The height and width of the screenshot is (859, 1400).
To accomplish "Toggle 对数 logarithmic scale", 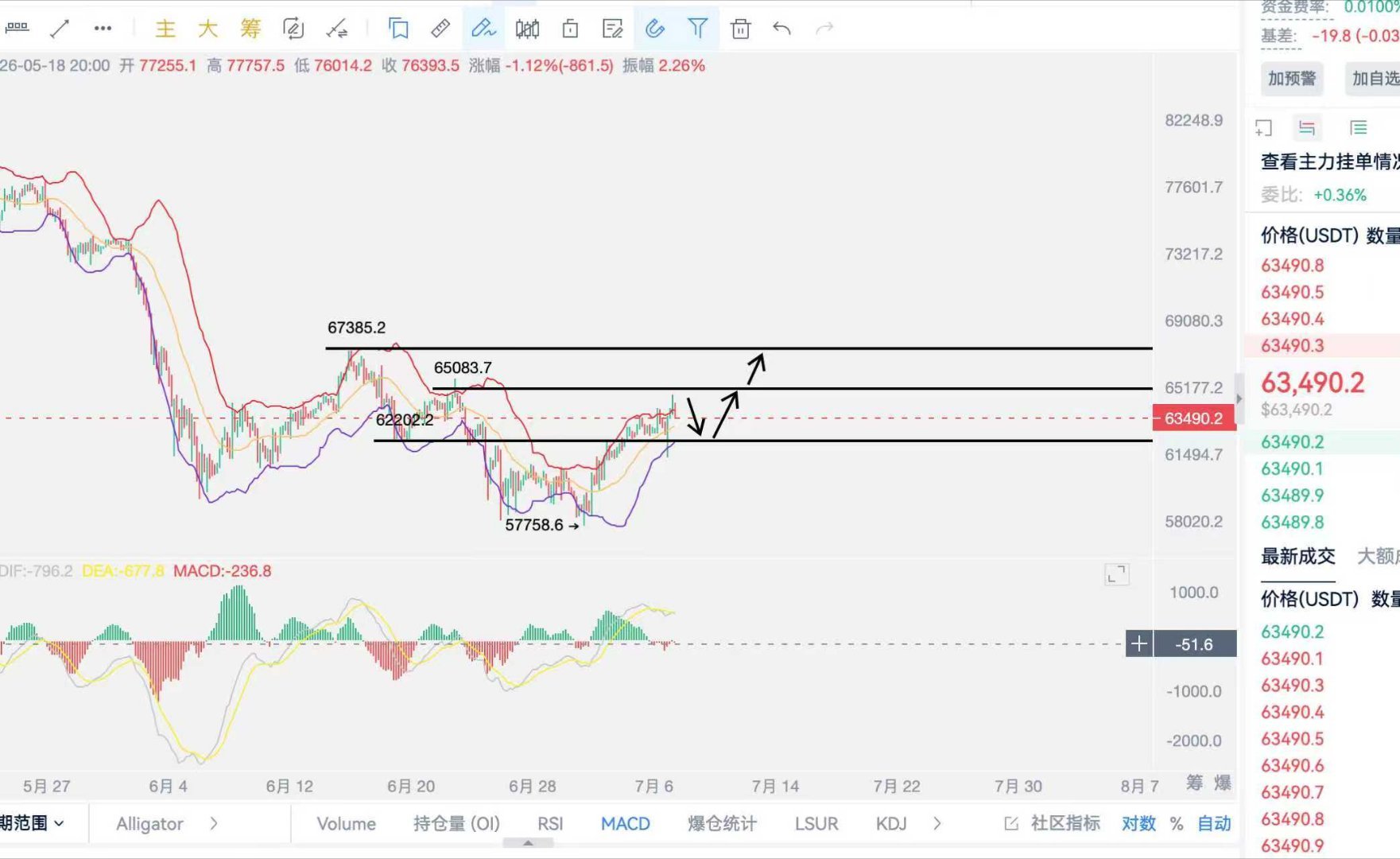I will (x=1138, y=824).
